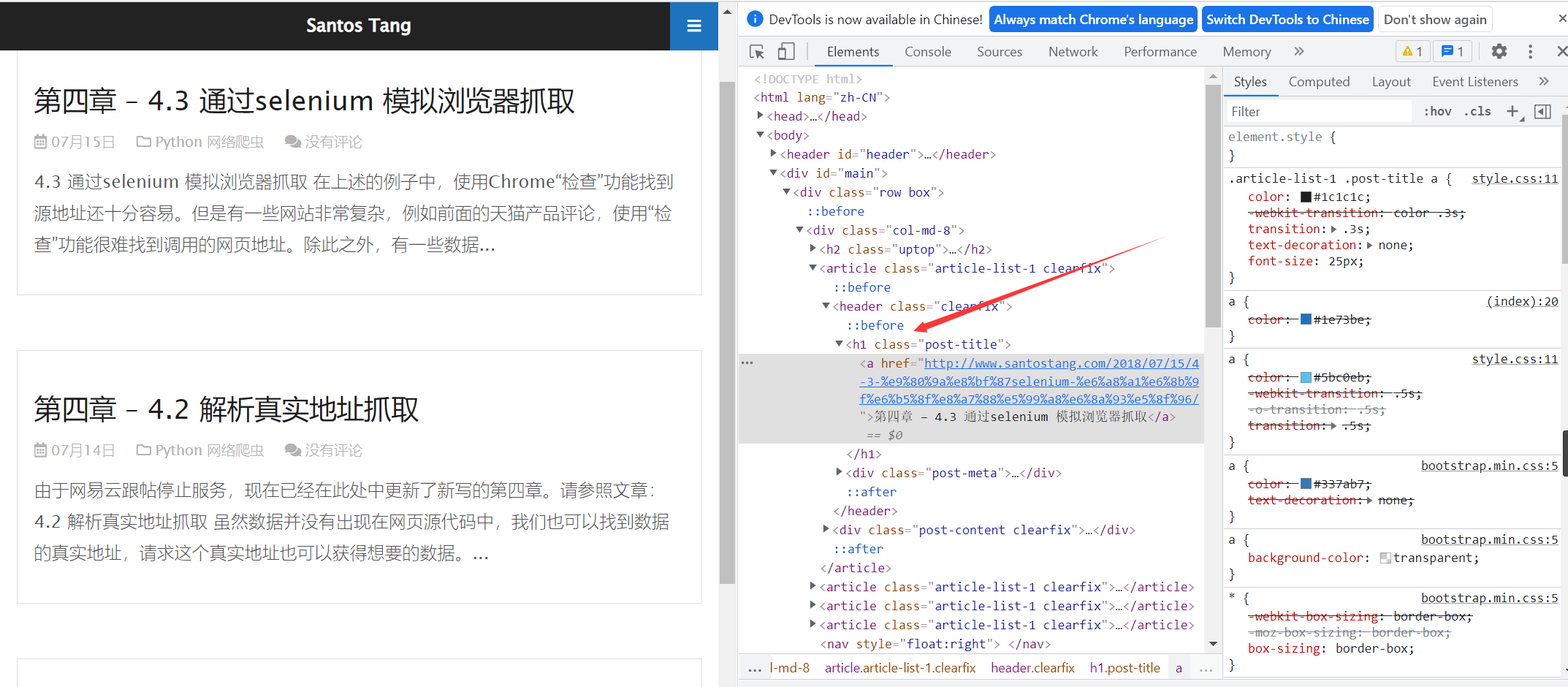Expand the head element node
The image size is (1568, 687).
tap(760, 115)
